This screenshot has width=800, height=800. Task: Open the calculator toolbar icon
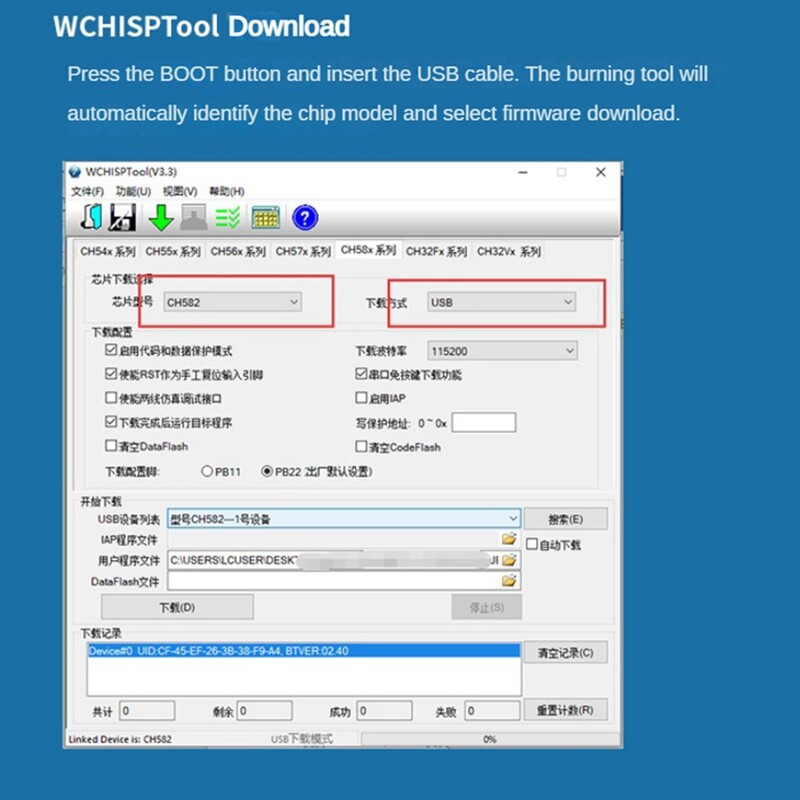coord(266,216)
